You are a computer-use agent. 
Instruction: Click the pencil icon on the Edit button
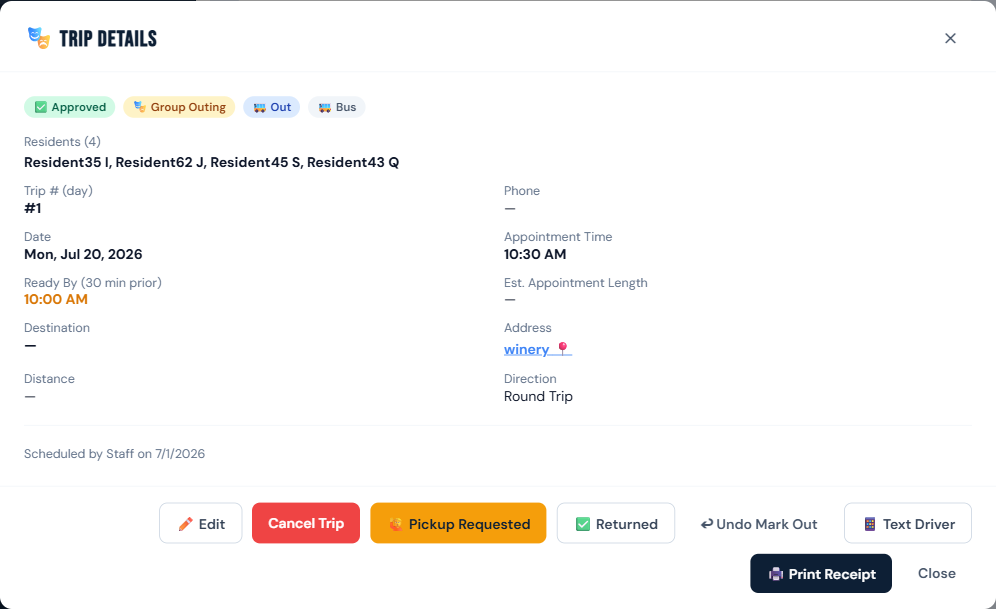click(185, 524)
